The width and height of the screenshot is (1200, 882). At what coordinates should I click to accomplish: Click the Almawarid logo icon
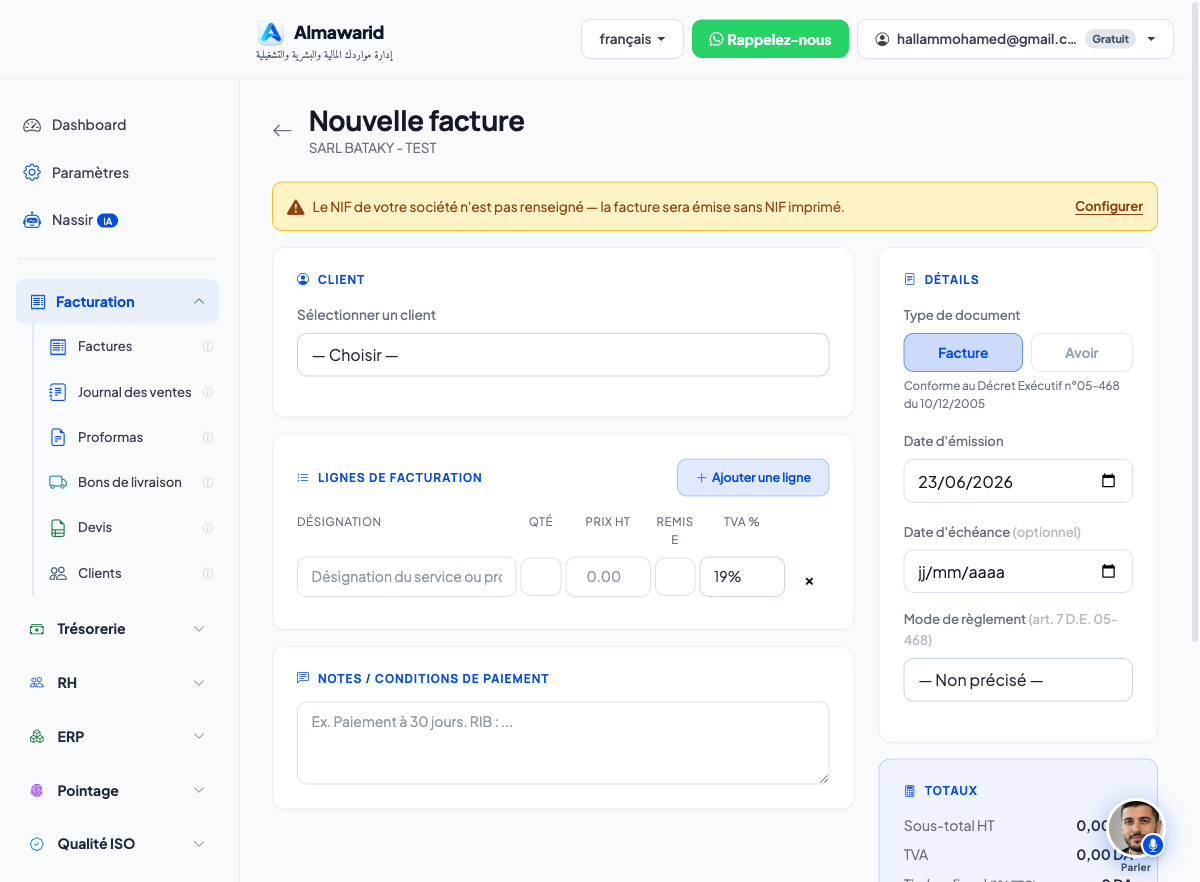[x=271, y=33]
